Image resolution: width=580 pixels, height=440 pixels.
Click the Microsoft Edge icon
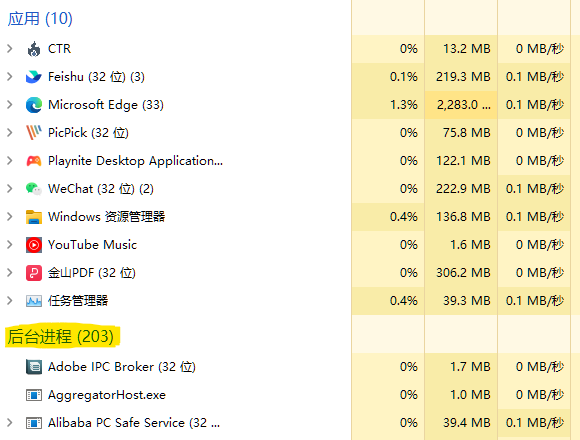point(34,105)
